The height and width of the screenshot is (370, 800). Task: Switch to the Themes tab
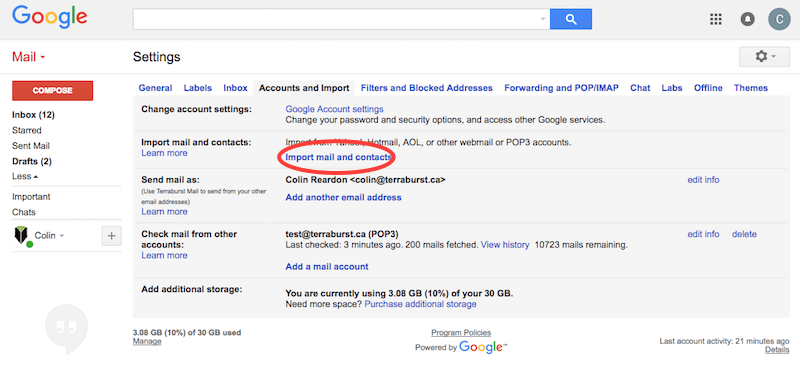coord(751,88)
